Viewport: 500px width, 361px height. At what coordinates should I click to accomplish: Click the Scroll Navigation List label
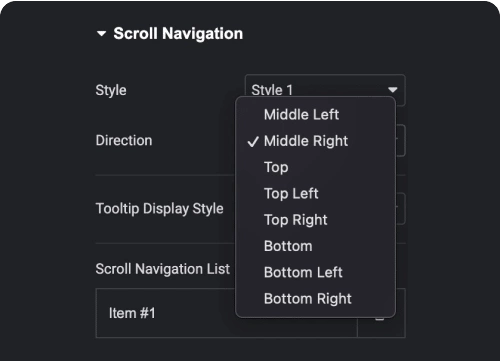click(163, 269)
